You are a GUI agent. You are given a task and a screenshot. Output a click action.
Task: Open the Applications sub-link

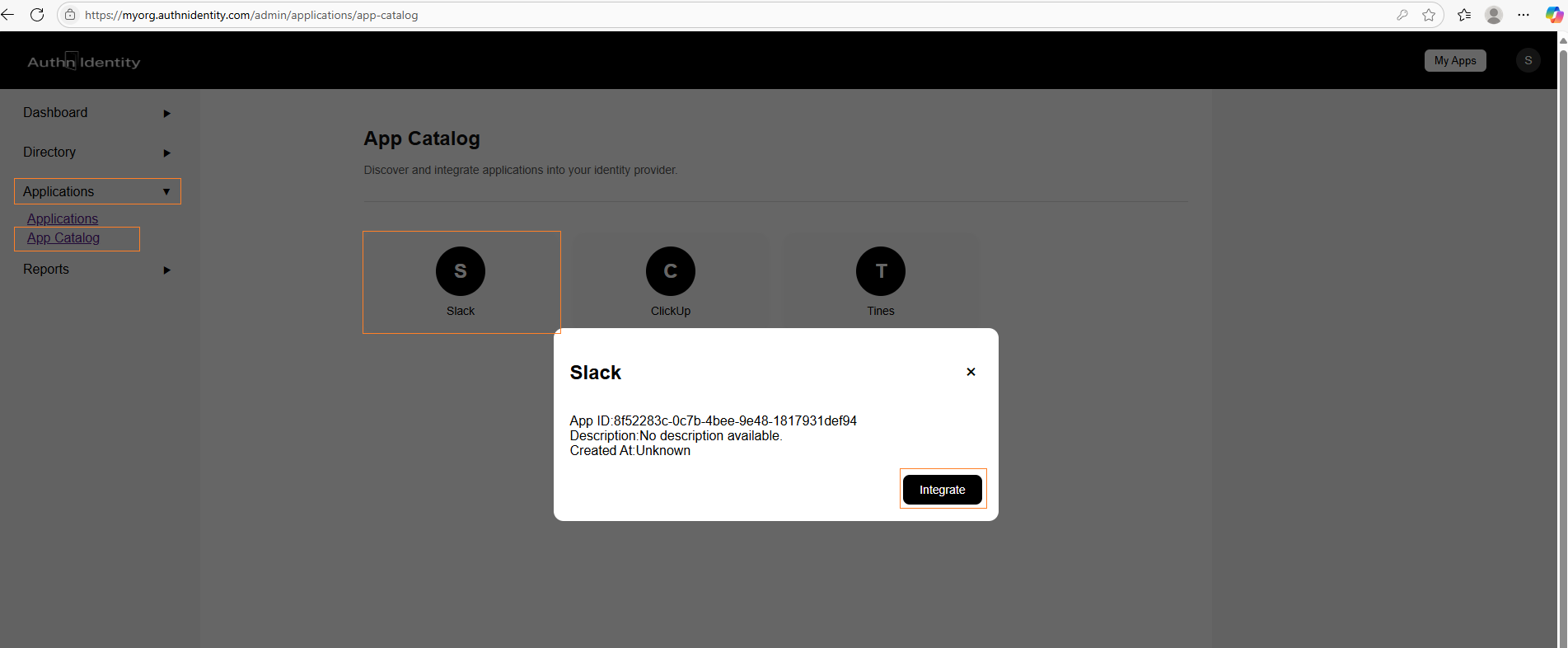63,218
